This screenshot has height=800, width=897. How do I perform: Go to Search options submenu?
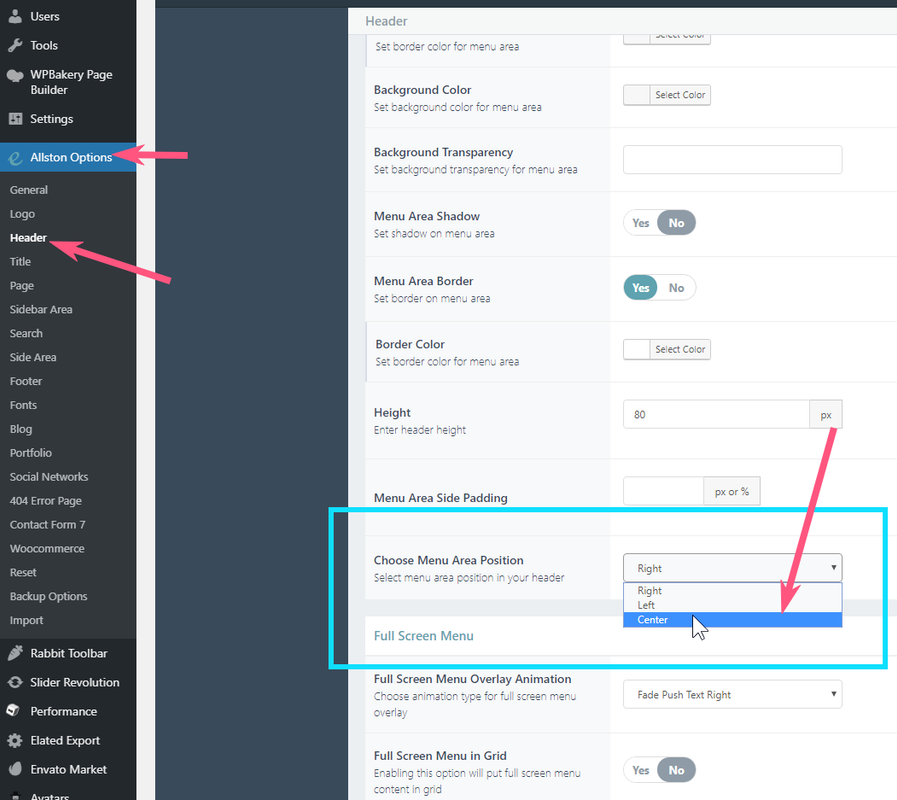point(26,333)
